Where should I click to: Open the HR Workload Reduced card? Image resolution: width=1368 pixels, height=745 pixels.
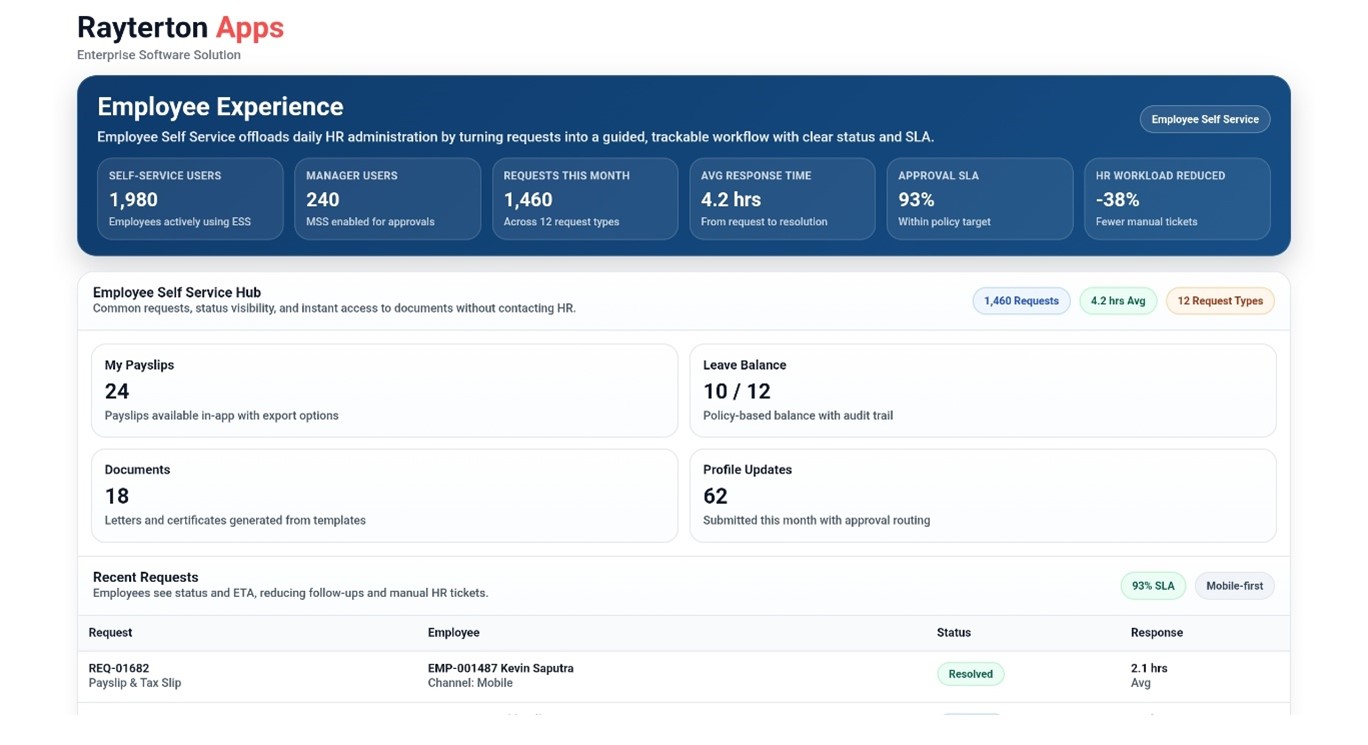pyautogui.click(x=1177, y=198)
